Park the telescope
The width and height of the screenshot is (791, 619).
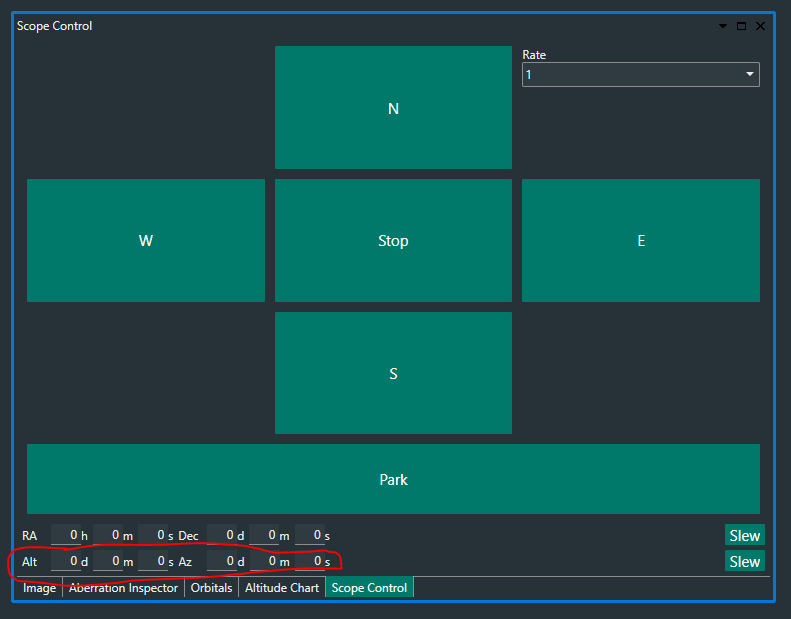point(393,479)
